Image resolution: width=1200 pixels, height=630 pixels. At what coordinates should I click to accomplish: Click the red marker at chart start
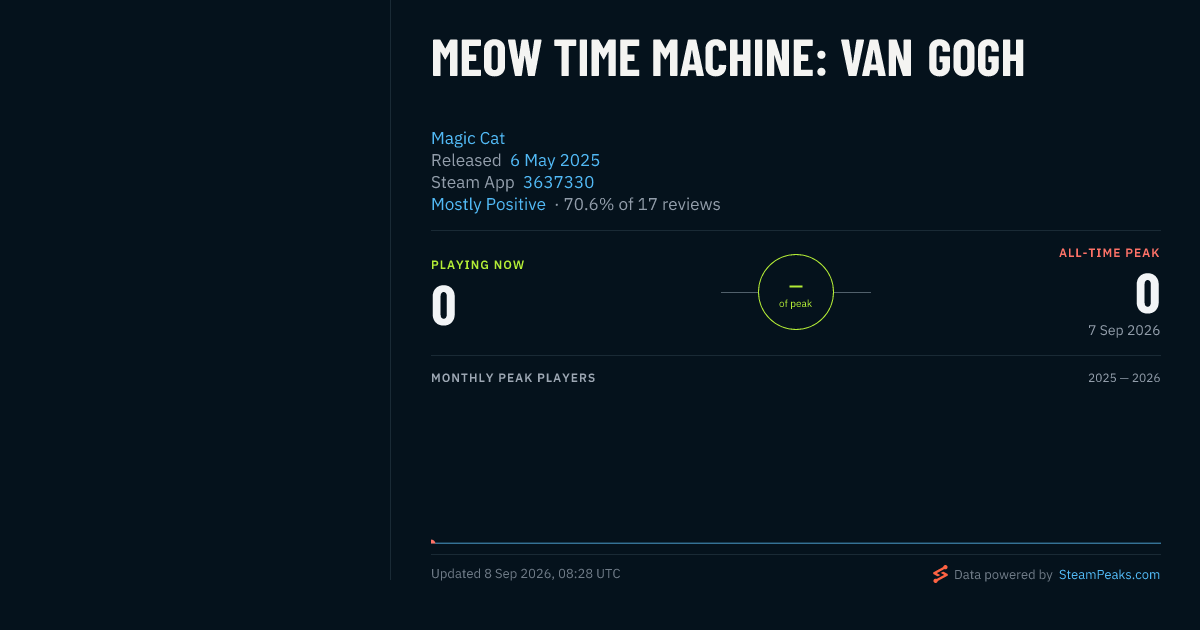(433, 542)
